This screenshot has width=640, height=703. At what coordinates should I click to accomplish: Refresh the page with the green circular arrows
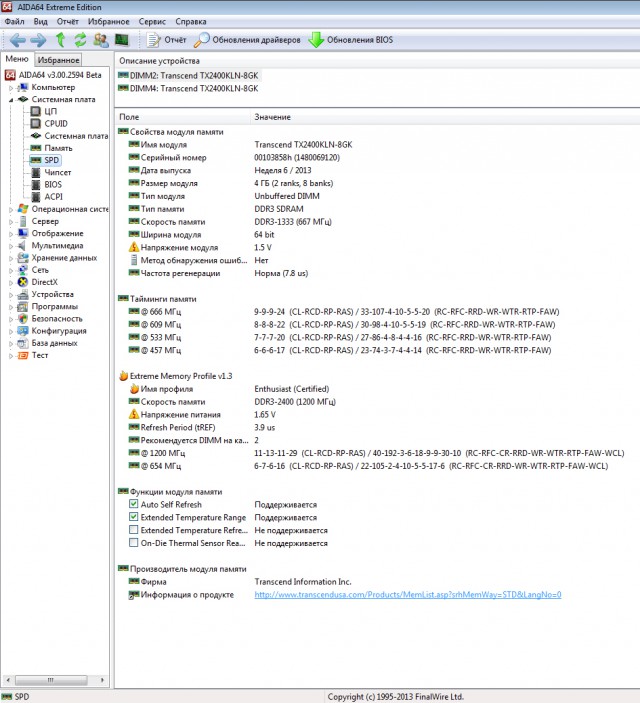(x=80, y=40)
